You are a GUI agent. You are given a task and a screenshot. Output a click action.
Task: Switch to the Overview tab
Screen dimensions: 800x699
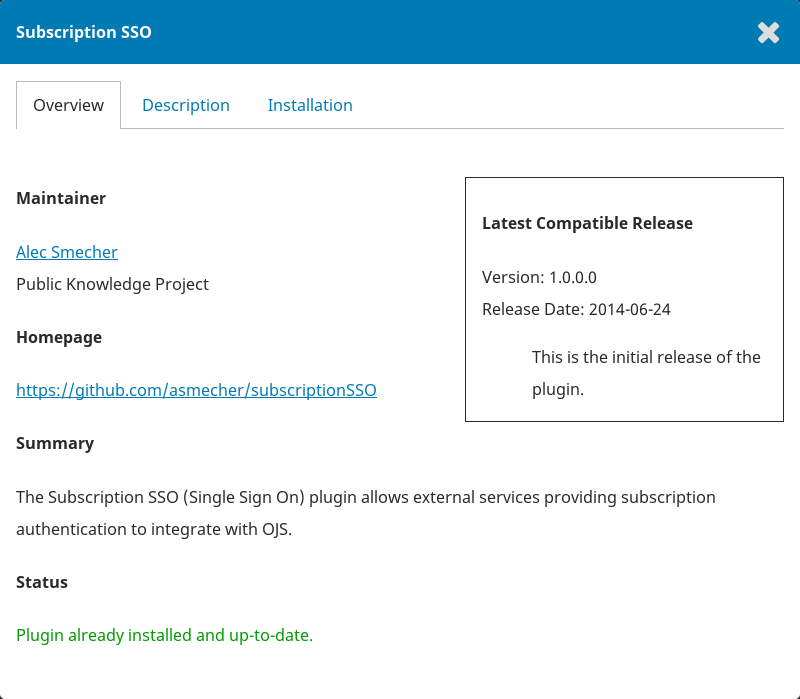coord(68,105)
